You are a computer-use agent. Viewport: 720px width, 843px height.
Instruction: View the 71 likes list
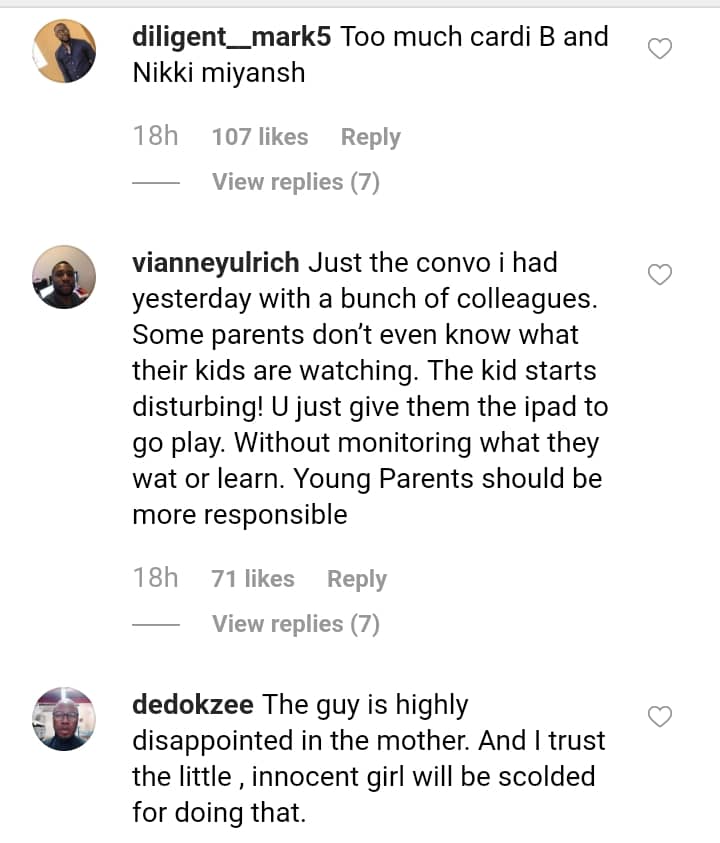click(253, 579)
